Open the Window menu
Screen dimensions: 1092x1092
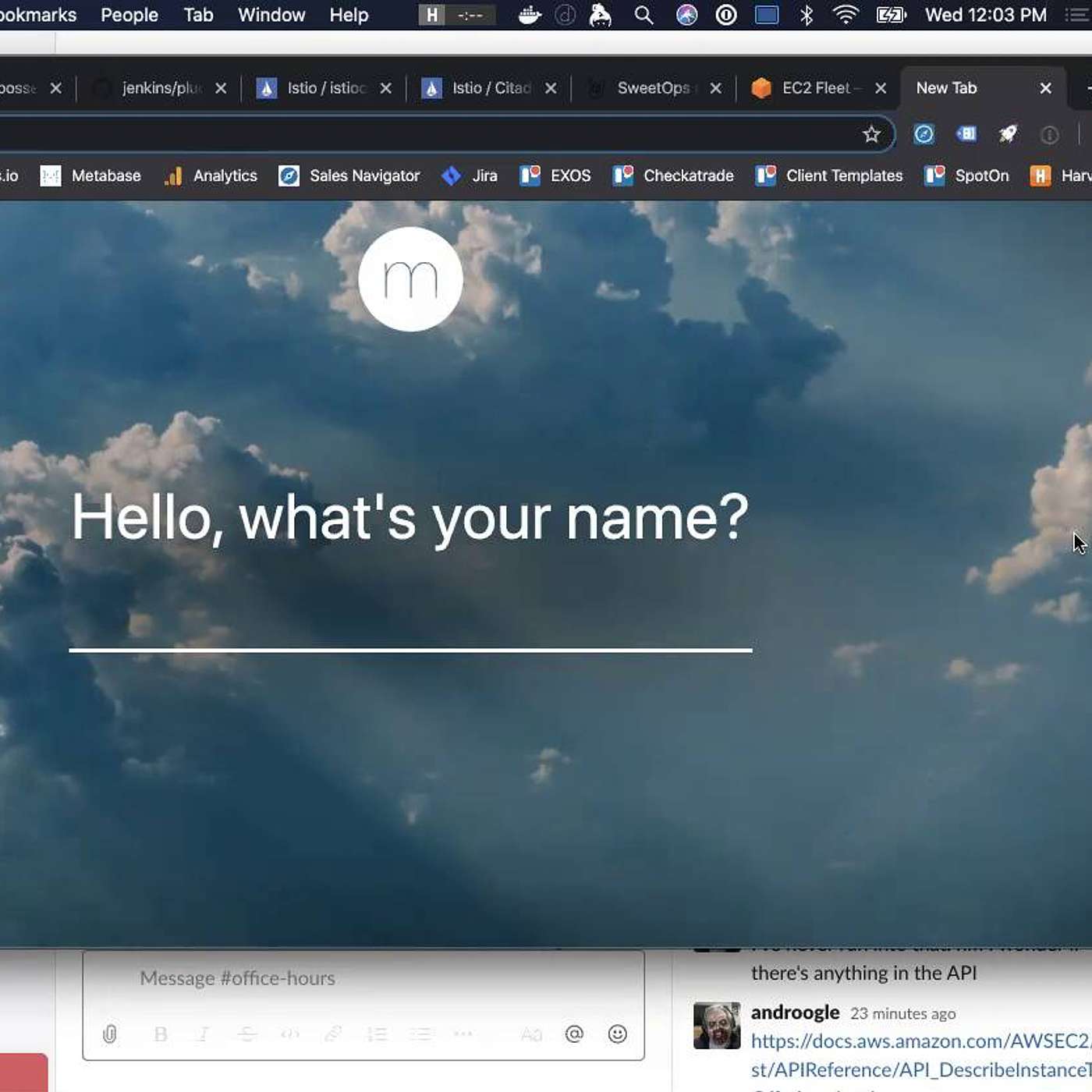(271, 15)
